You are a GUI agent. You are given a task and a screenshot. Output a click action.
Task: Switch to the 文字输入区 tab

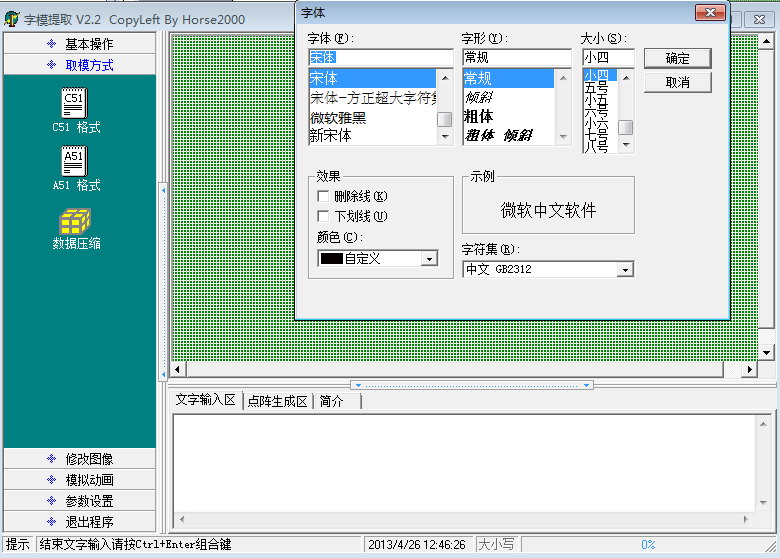(x=205, y=400)
